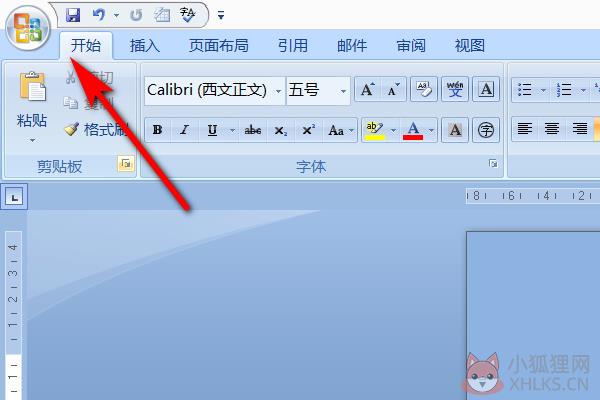Click the tab stop selector box
Viewport: 600px width, 400px height.
click(x=14, y=197)
